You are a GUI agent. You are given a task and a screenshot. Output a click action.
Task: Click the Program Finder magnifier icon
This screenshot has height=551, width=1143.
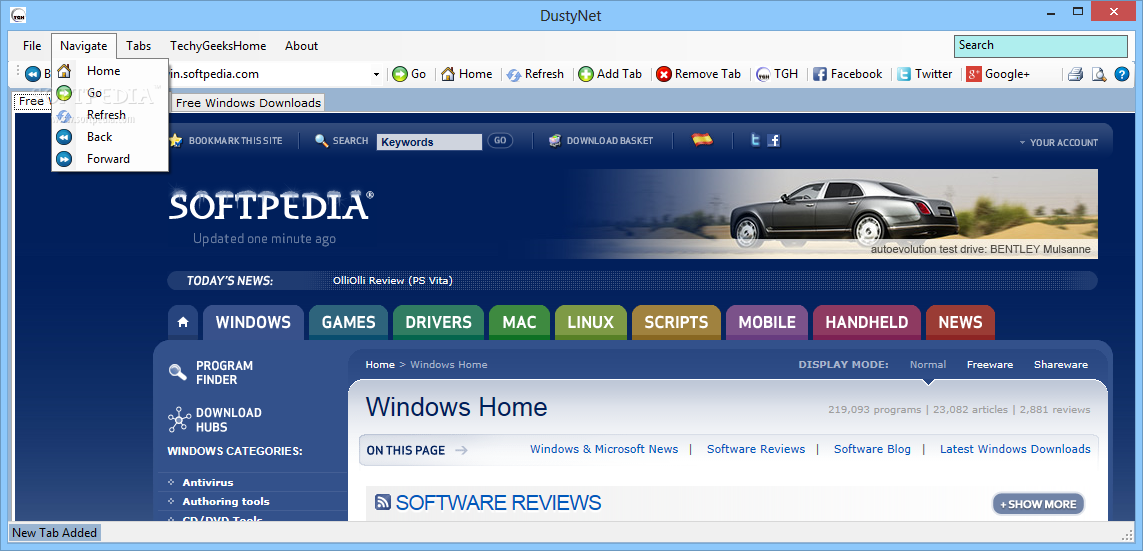[178, 372]
